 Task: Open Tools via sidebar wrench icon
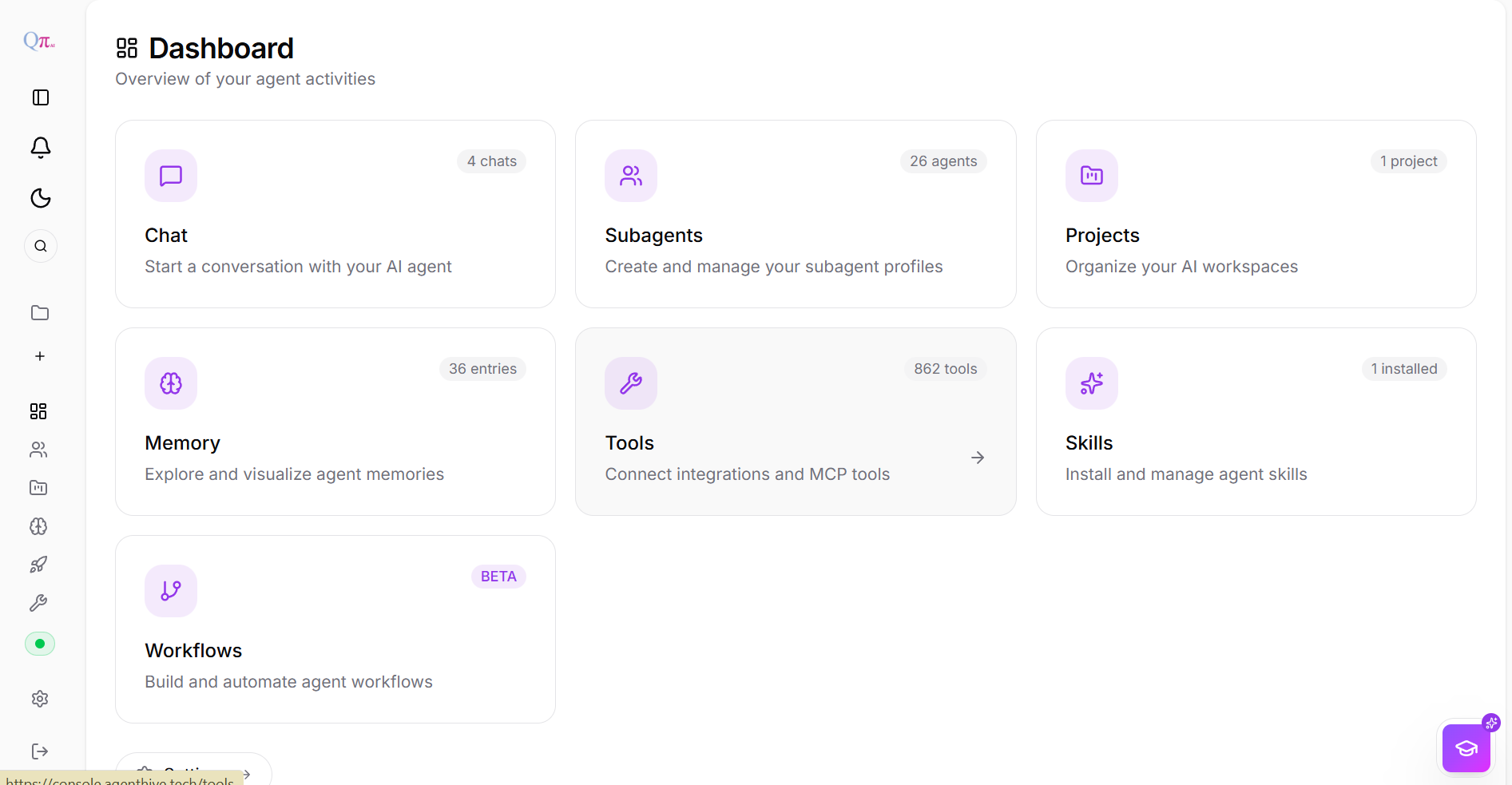(x=38, y=603)
